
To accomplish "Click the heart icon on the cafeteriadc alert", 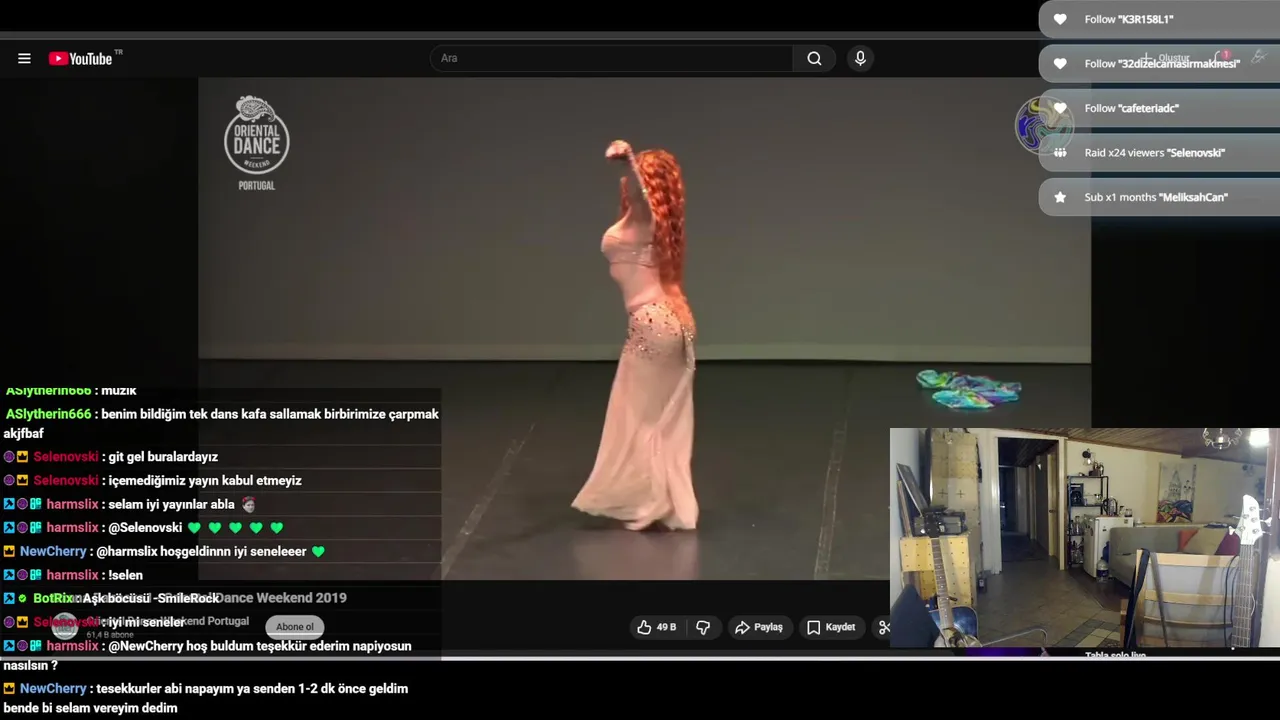I will [1061, 108].
